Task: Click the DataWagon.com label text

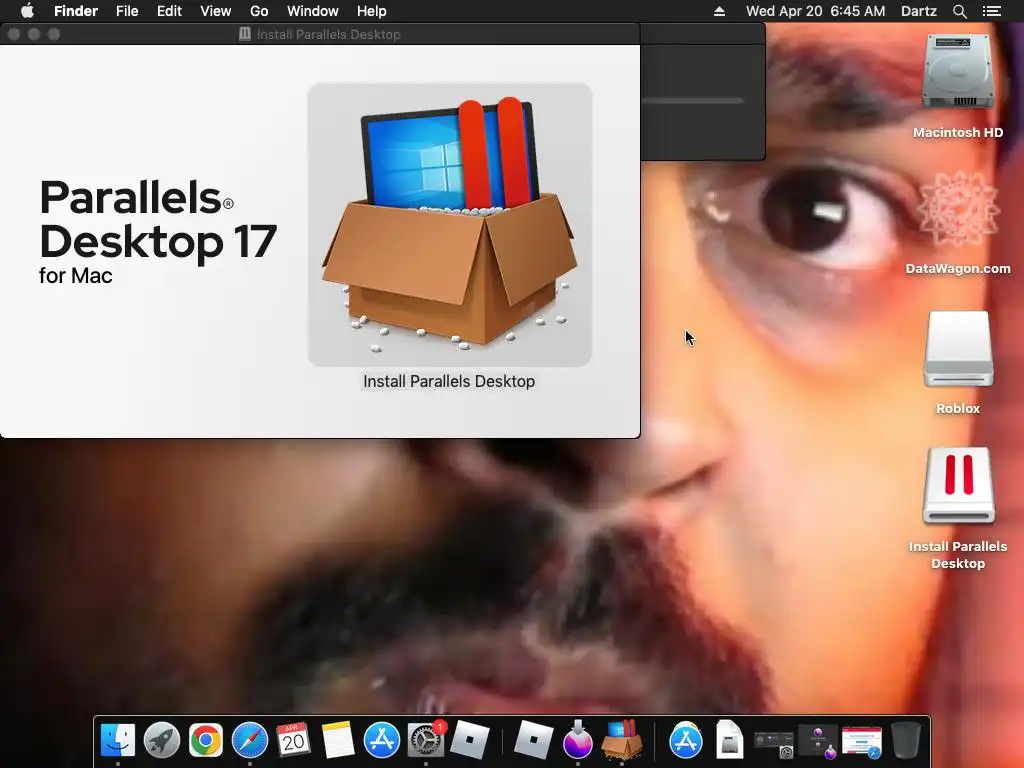Action: point(958,268)
